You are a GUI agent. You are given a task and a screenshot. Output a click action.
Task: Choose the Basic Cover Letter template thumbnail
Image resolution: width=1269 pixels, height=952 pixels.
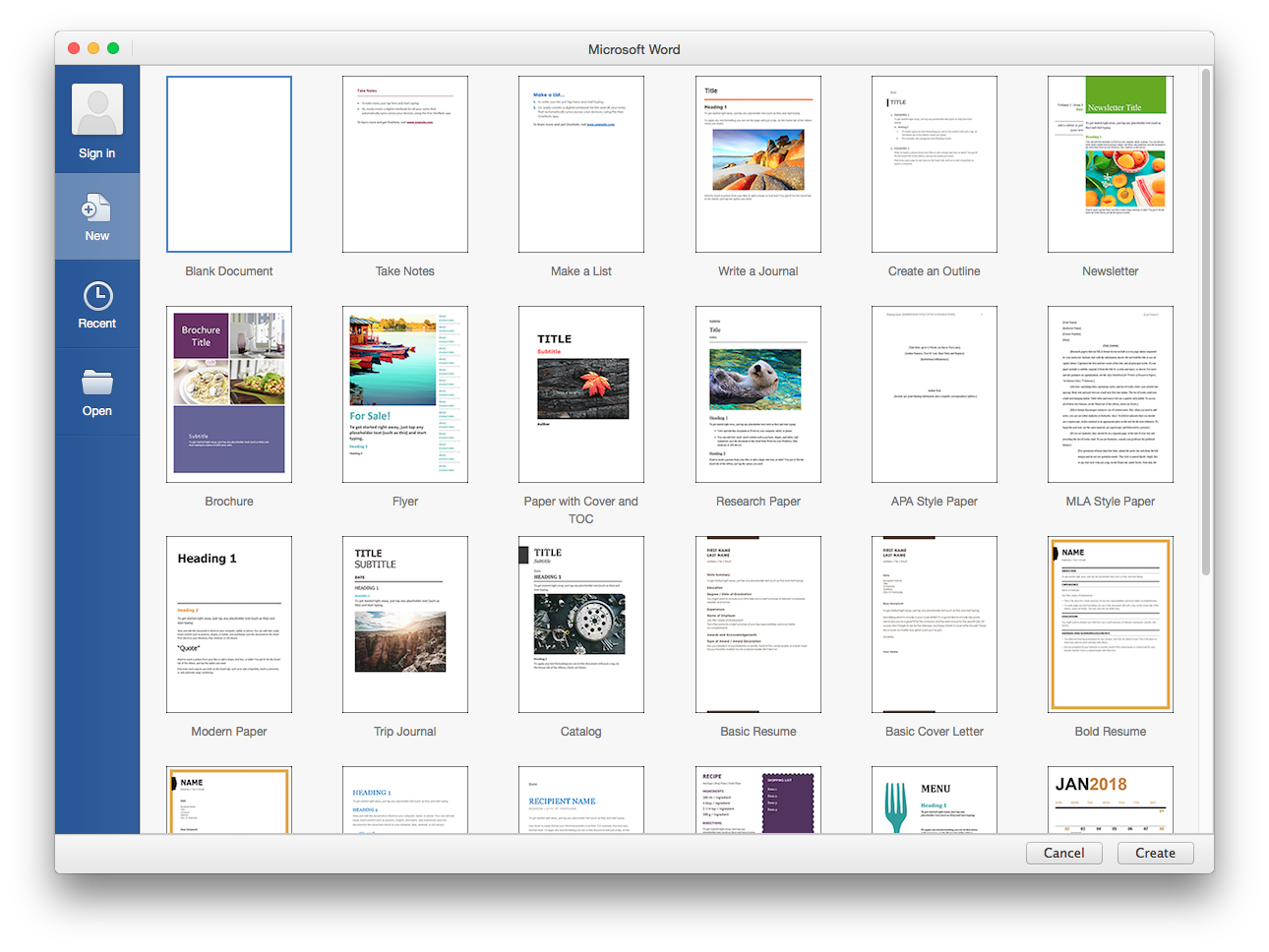point(935,625)
